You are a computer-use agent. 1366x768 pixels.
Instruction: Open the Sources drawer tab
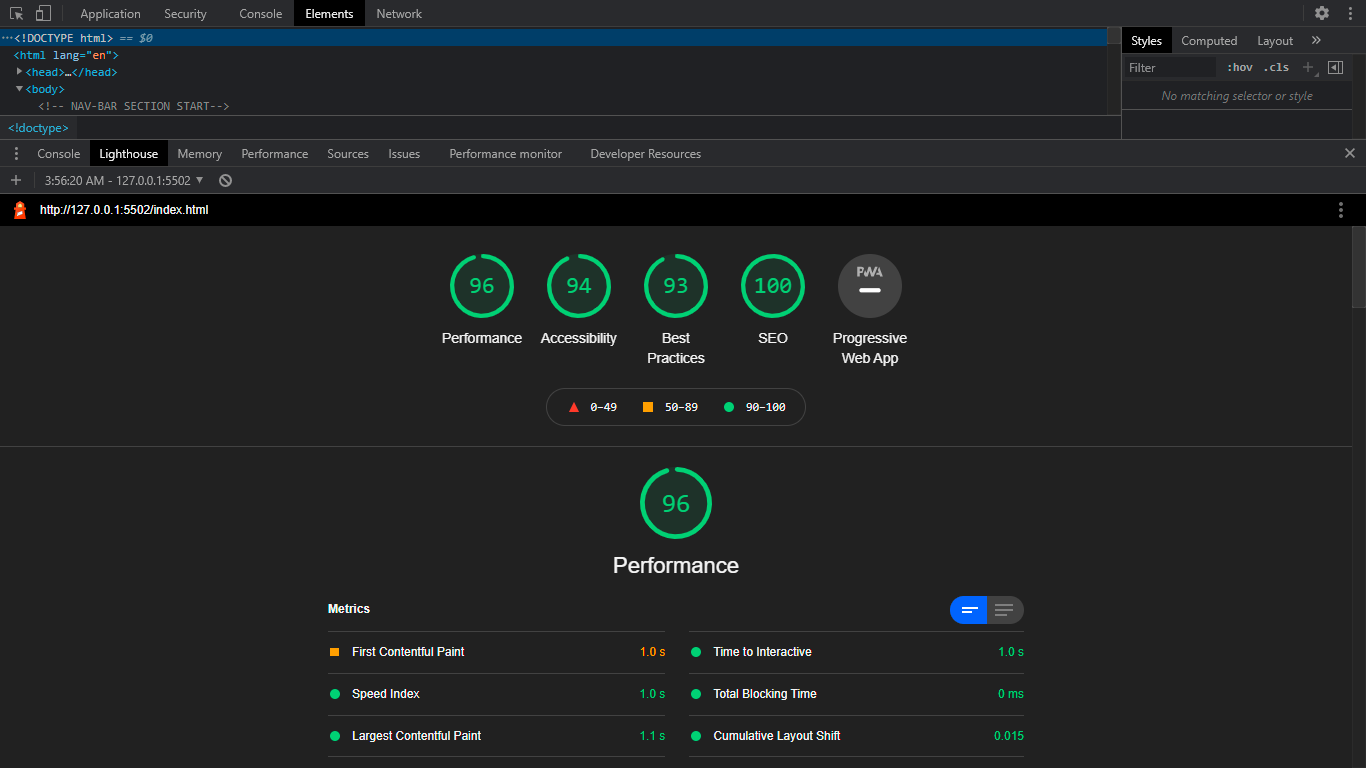click(348, 153)
